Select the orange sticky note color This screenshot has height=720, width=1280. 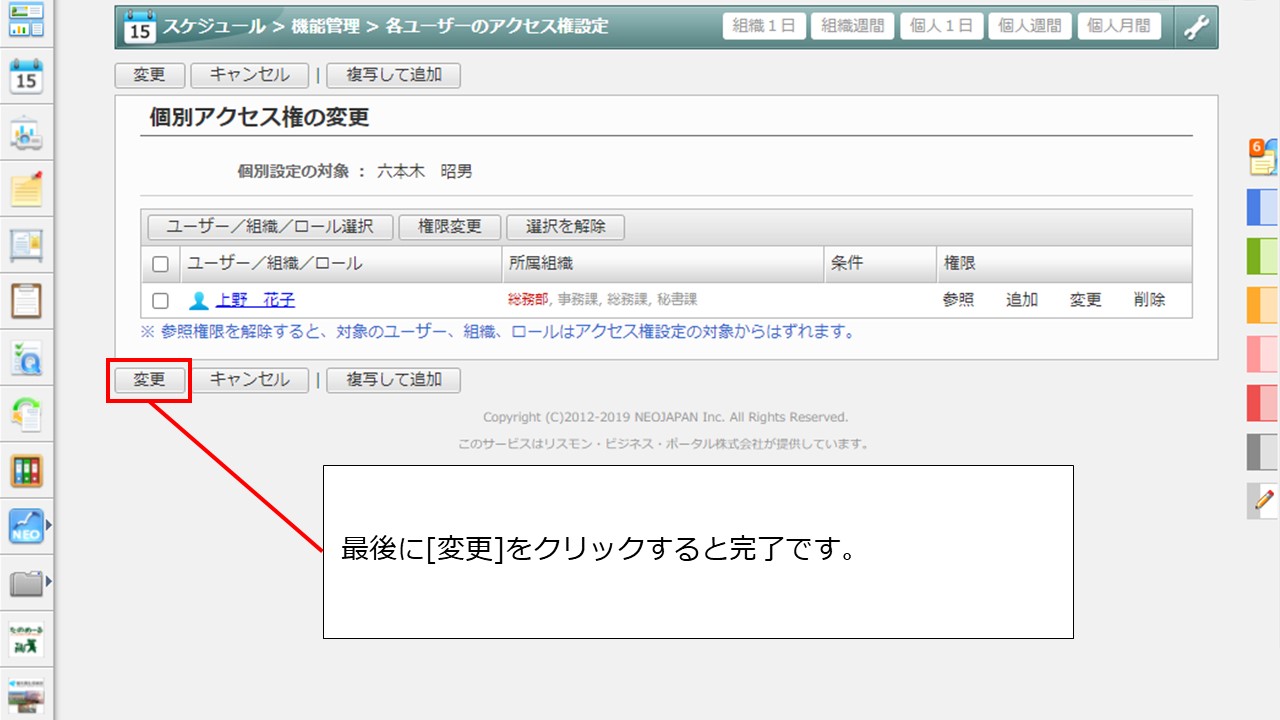pos(1263,305)
